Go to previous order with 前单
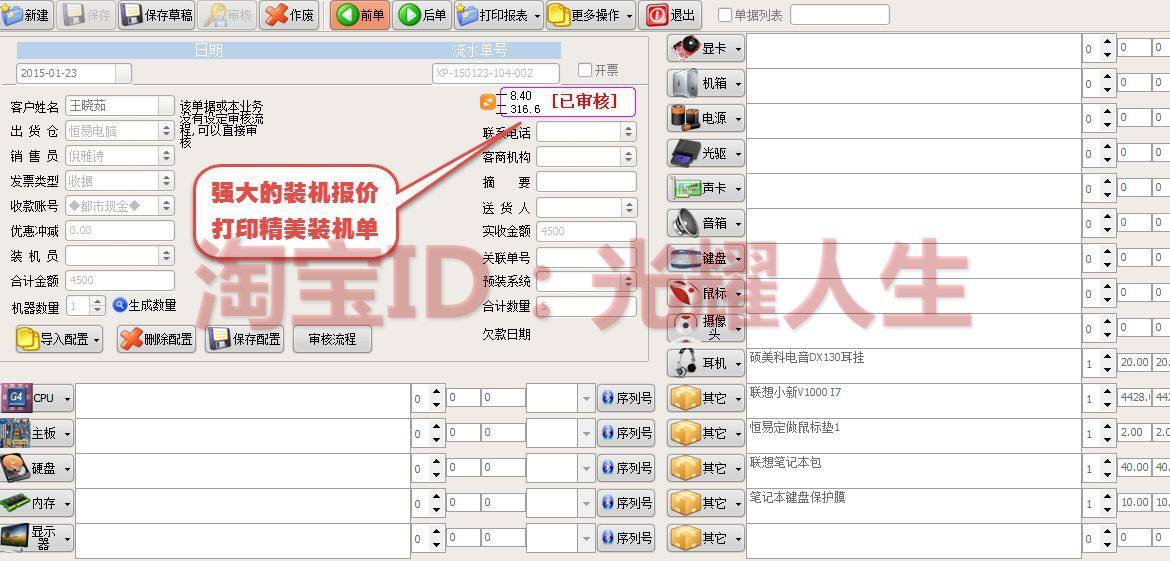1170x561 pixels. [x=360, y=15]
